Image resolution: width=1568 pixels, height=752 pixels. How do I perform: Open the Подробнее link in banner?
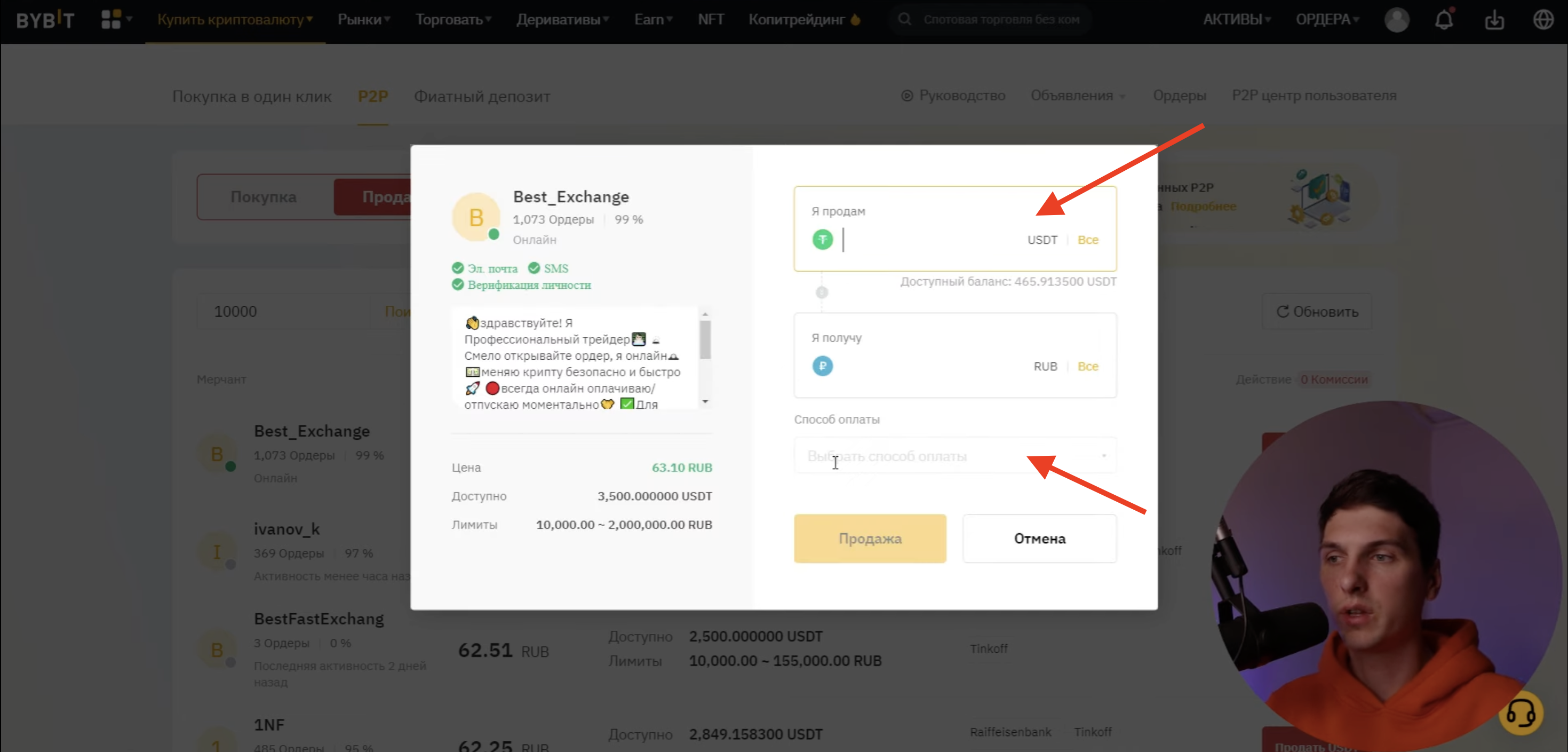[1203, 207]
